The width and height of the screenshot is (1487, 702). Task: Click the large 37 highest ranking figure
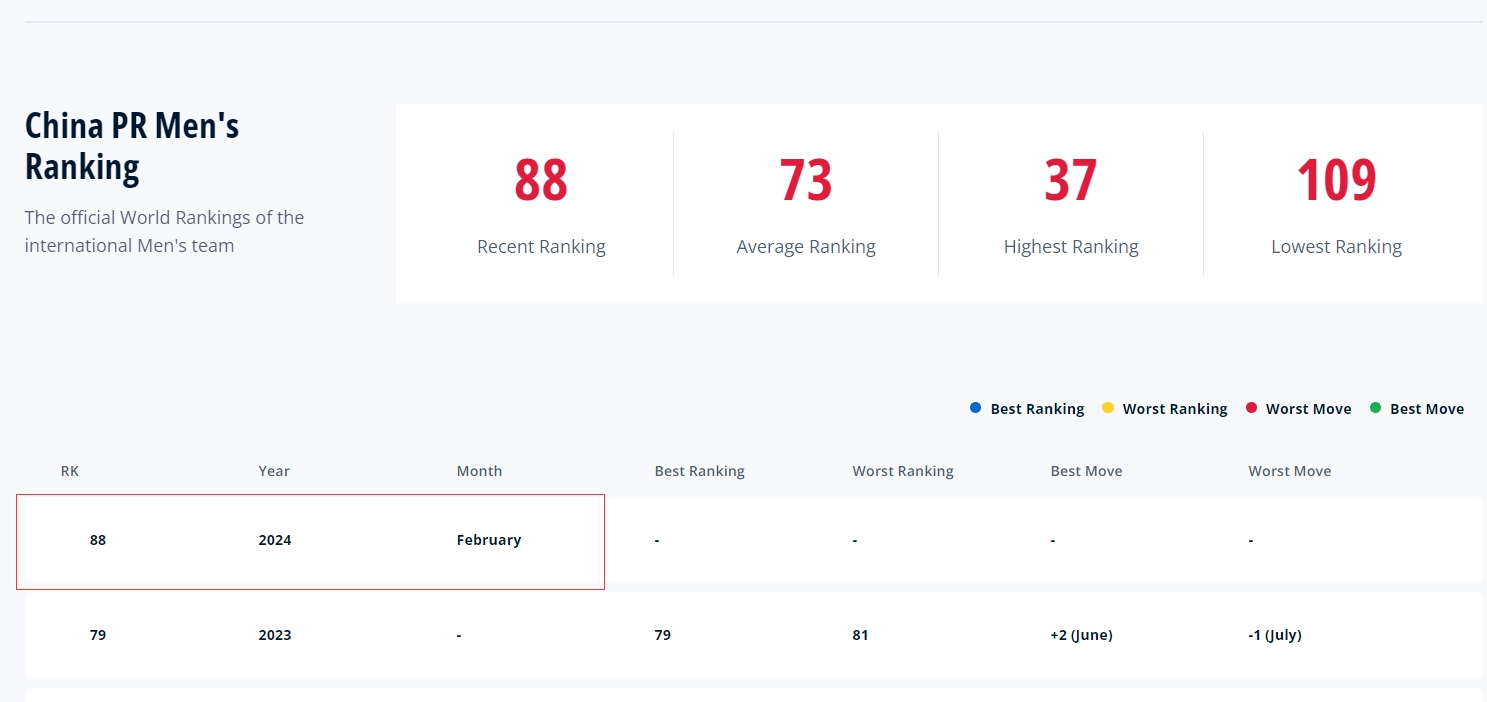point(1071,180)
